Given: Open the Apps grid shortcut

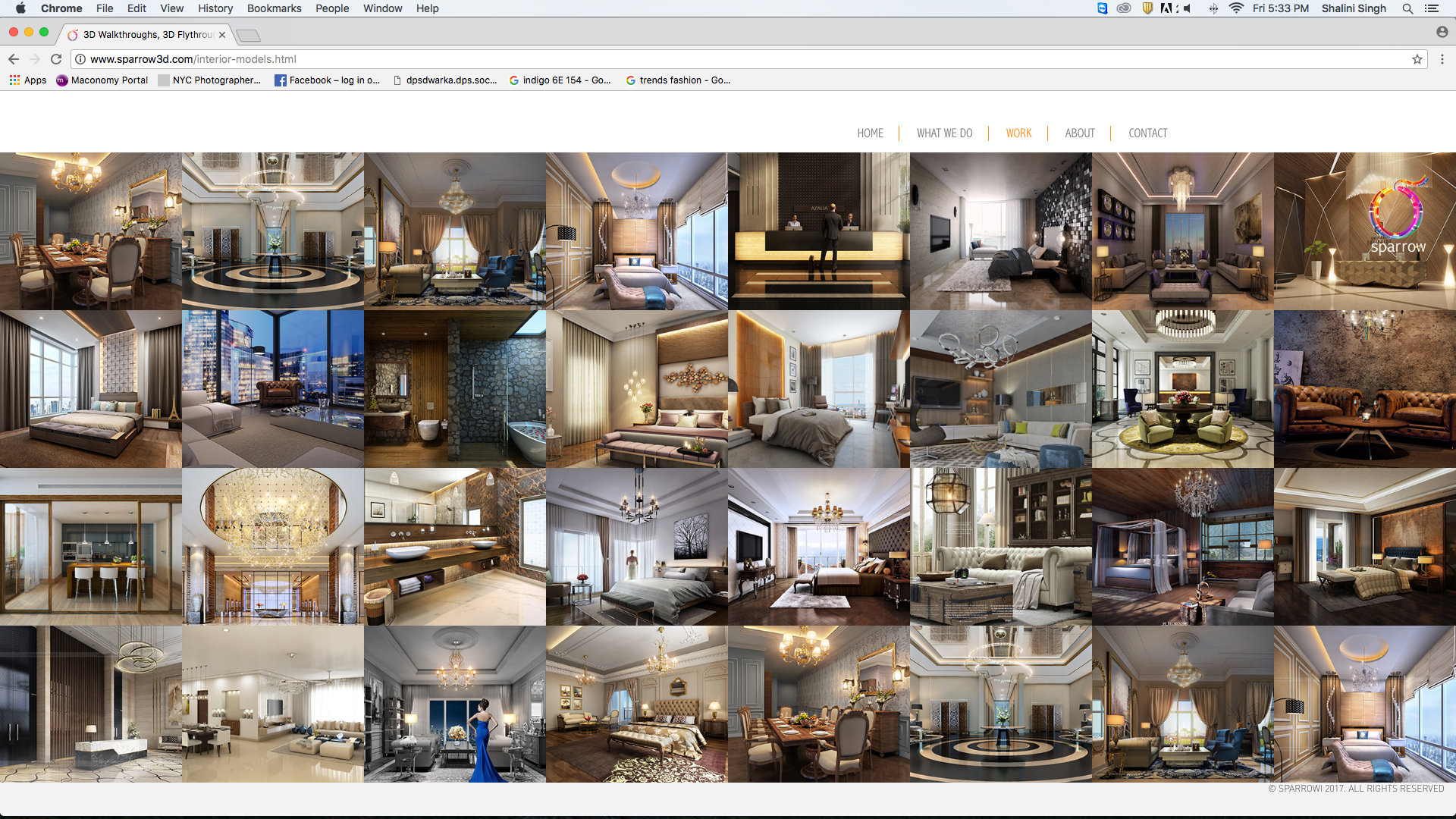Looking at the screenshot, I should 28,80.
